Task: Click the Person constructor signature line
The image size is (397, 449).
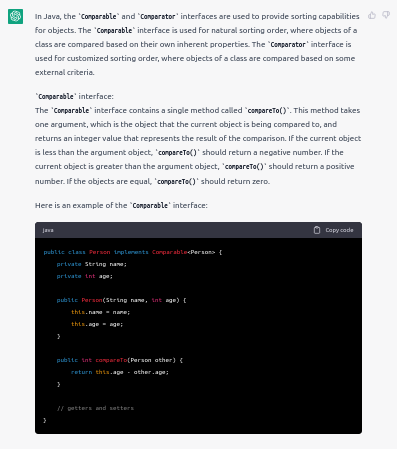Action: [121, 300]
